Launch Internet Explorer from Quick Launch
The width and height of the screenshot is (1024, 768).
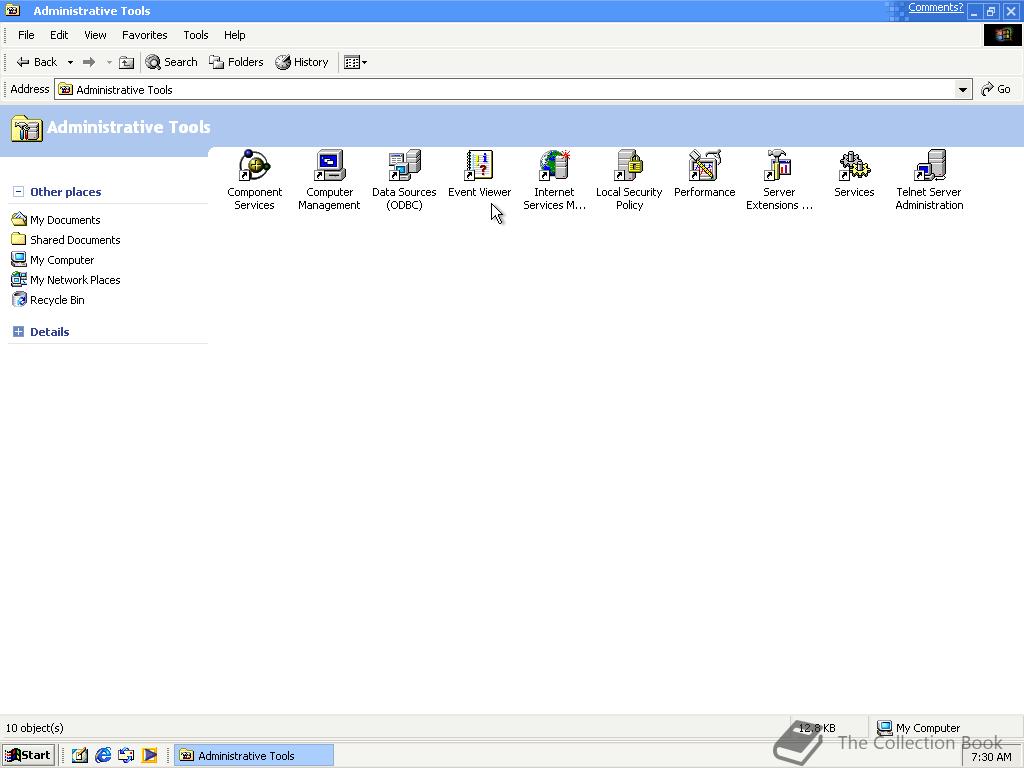103,756
